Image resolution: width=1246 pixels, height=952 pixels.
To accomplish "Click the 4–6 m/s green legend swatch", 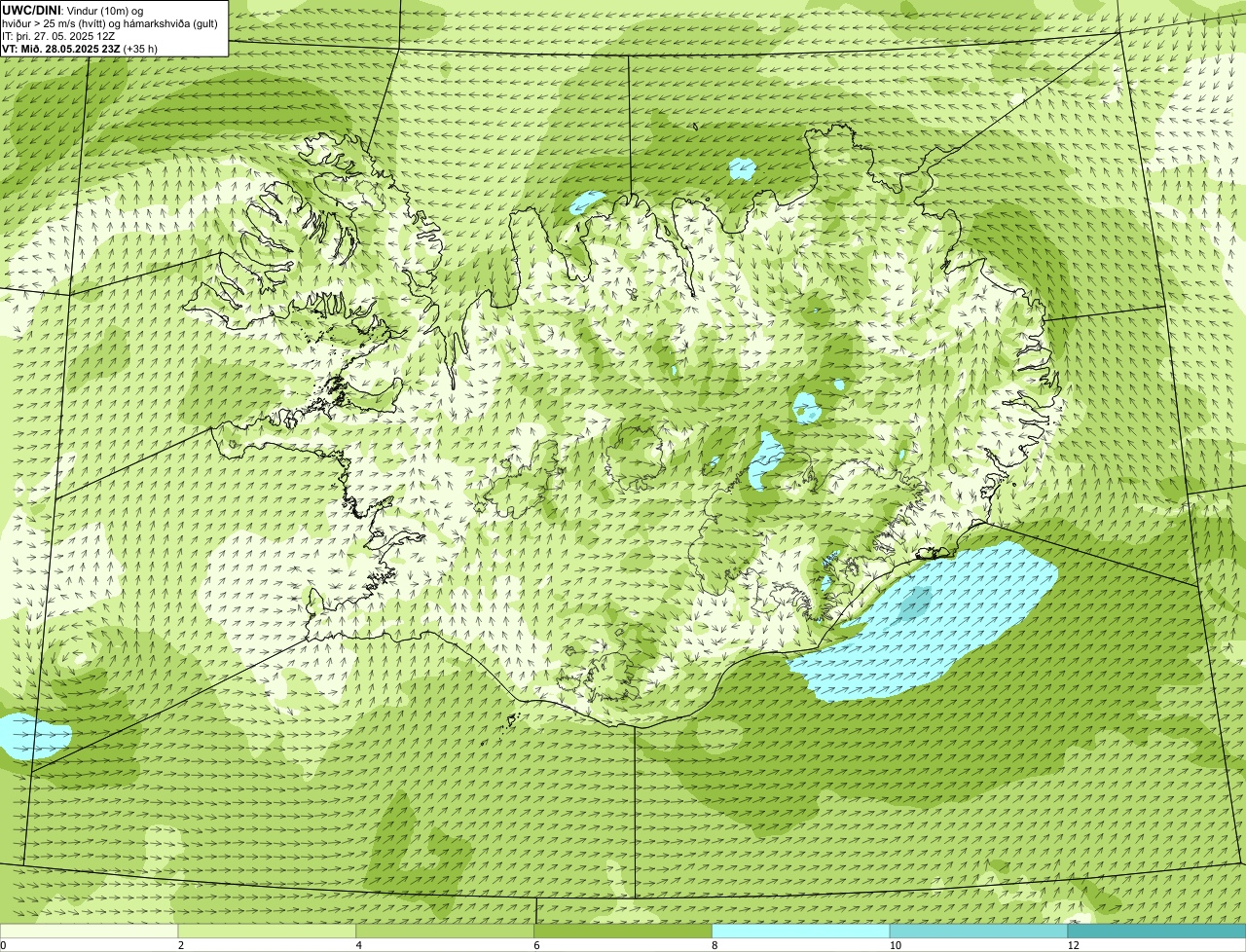I will point(446,931).
